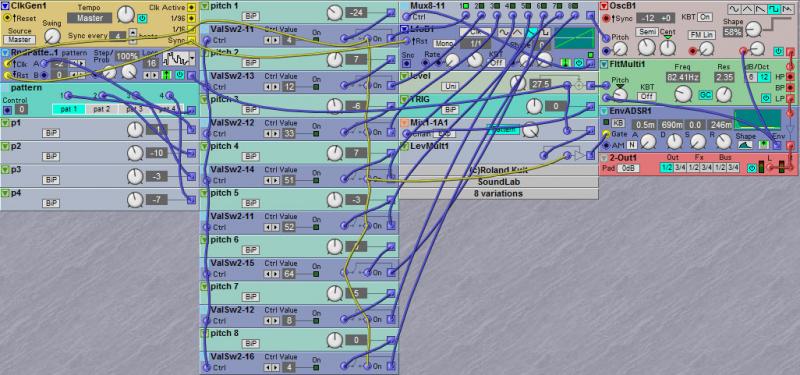The height and width of the screenshot is (375, 800).
Task: Click the Semi button in OscB1
Action: point(646,32)
